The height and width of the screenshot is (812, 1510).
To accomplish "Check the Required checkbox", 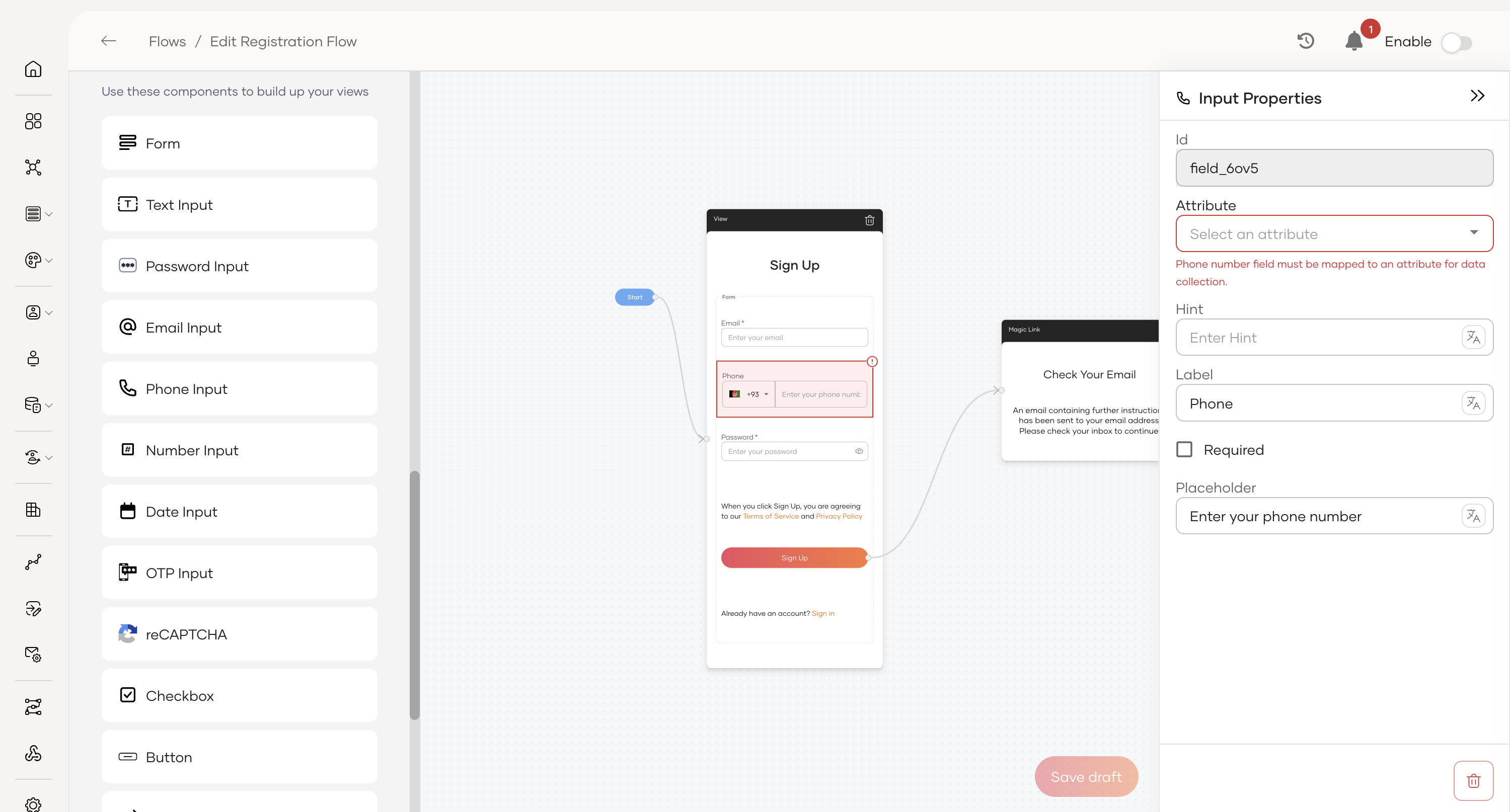I will click(x=1184, y=449).
